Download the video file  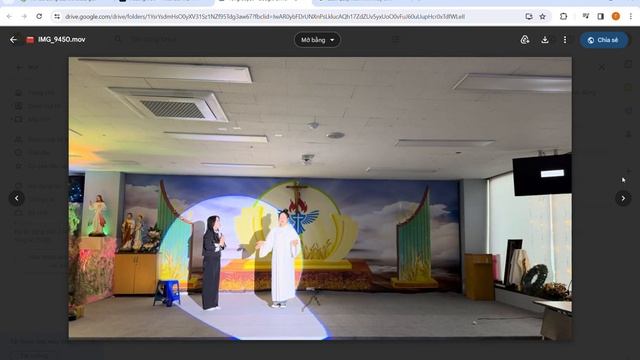coord(545,40)
